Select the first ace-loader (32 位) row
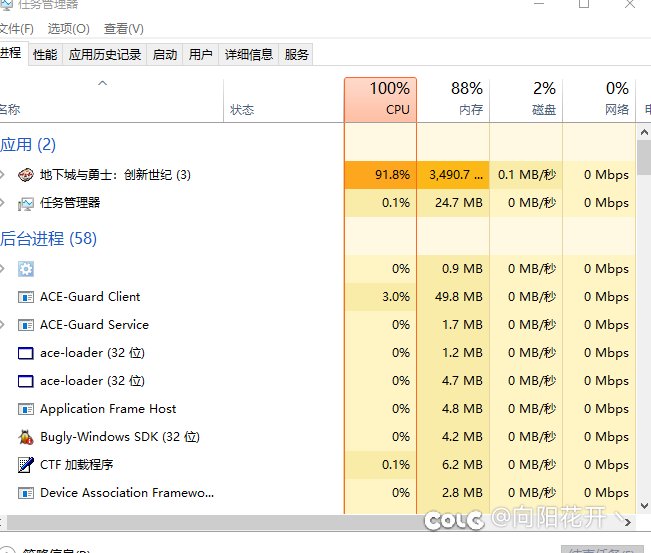This screenshot has width=651, height=553. (x=92, y=353)
